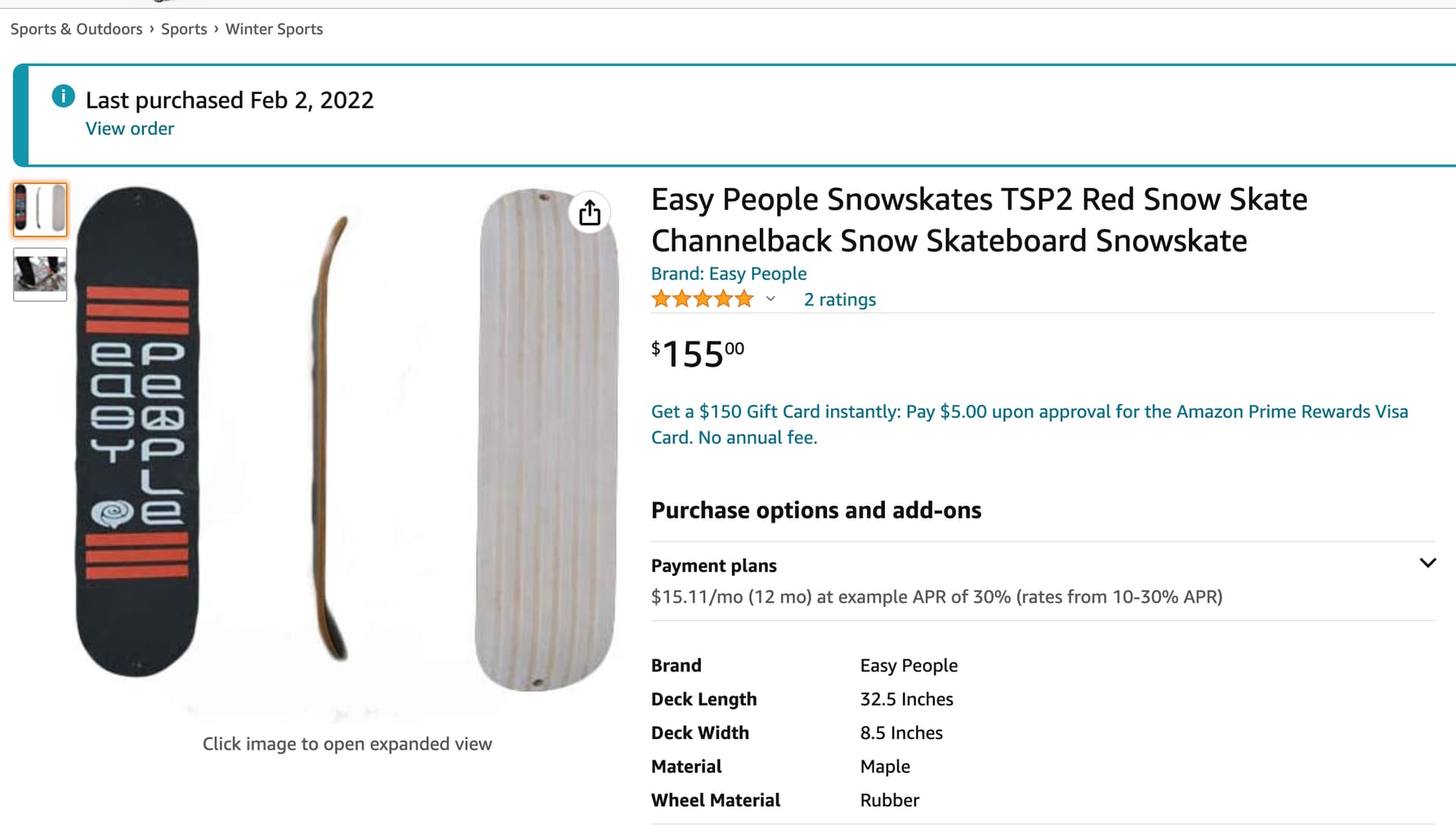Click the 'Click image to open expanded view' text

[x=347, y=744]
